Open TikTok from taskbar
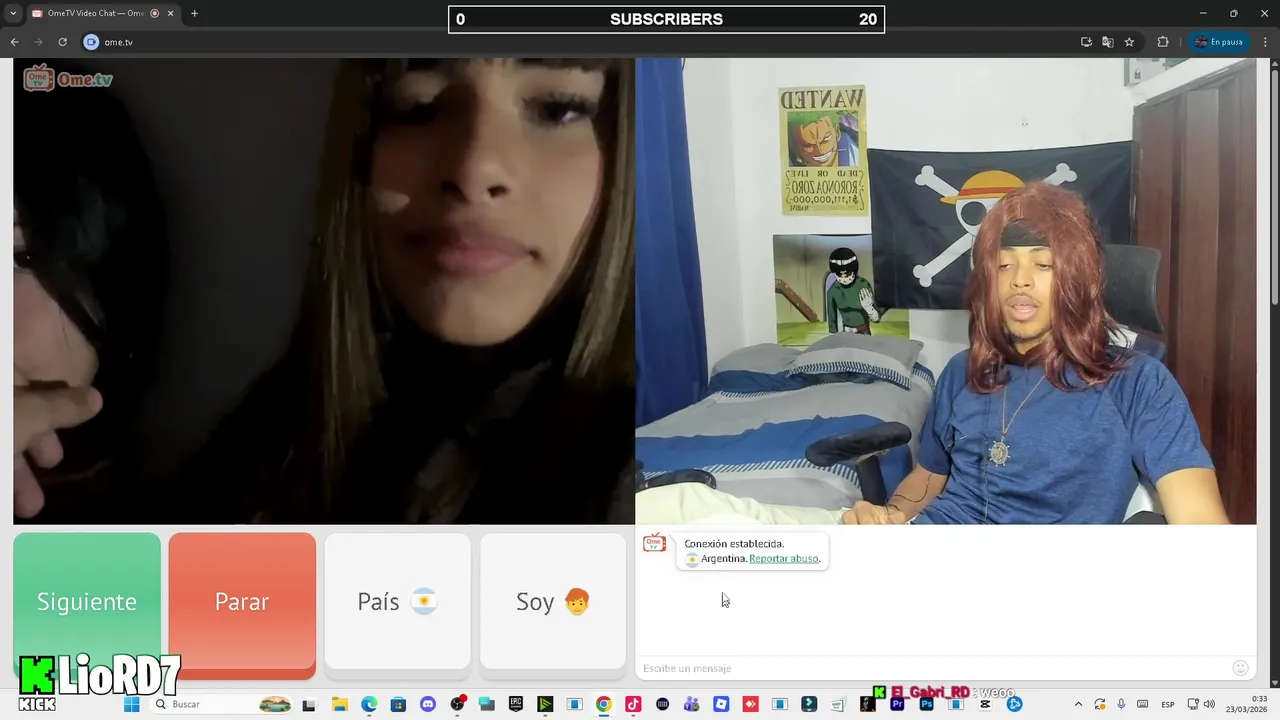Viewport: 1280px width, 720px height. (x=633, y=704)
